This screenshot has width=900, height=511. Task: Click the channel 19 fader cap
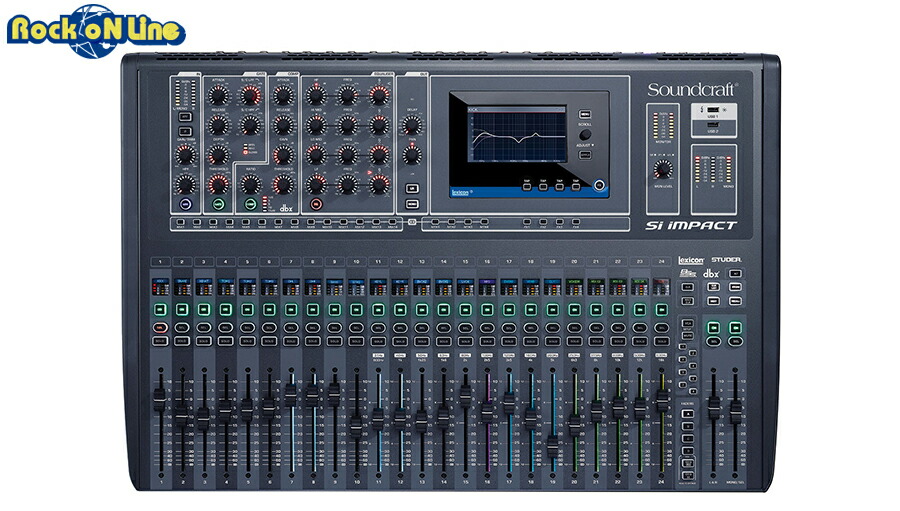pos(552,446)
